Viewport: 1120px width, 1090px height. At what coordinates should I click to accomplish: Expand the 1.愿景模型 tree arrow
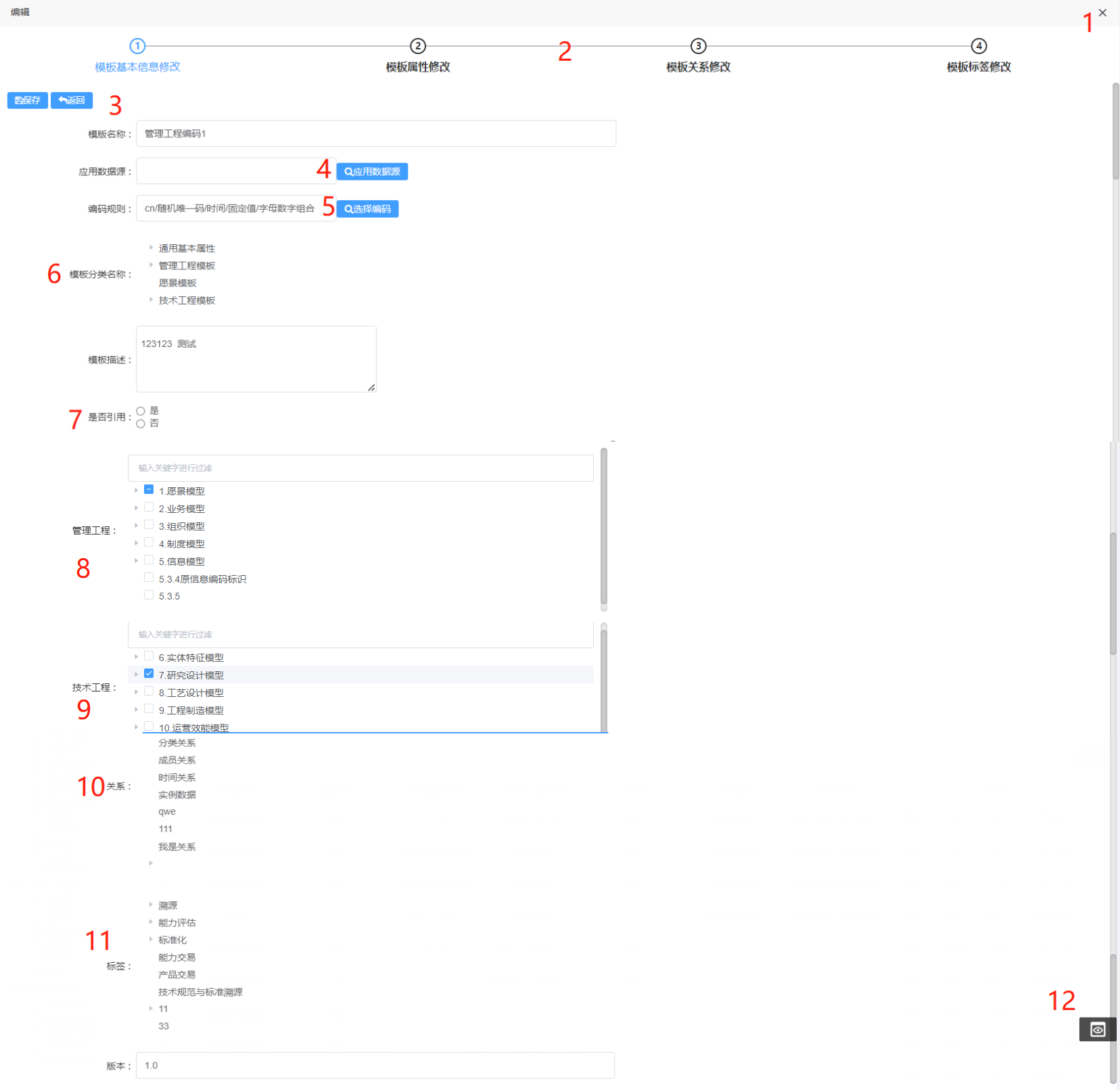click(137, 491)
